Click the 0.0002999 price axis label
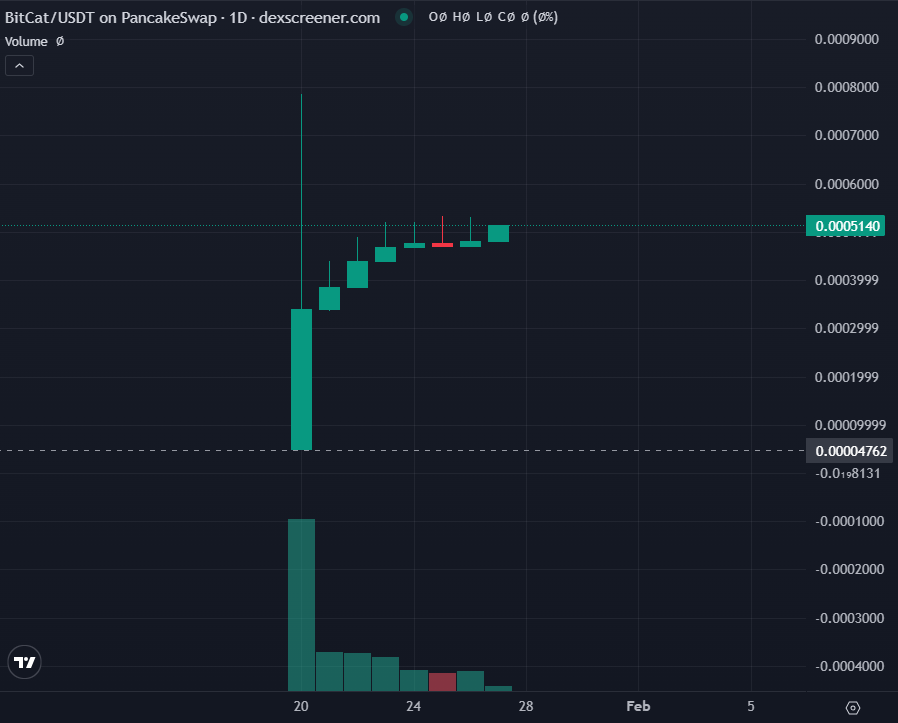 point(846,328)
